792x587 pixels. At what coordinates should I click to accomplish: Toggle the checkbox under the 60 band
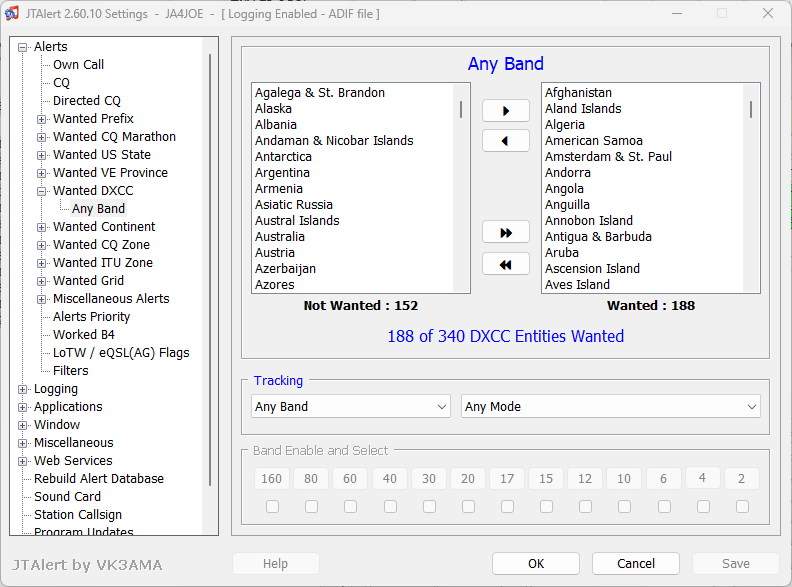tap(350, 506)
